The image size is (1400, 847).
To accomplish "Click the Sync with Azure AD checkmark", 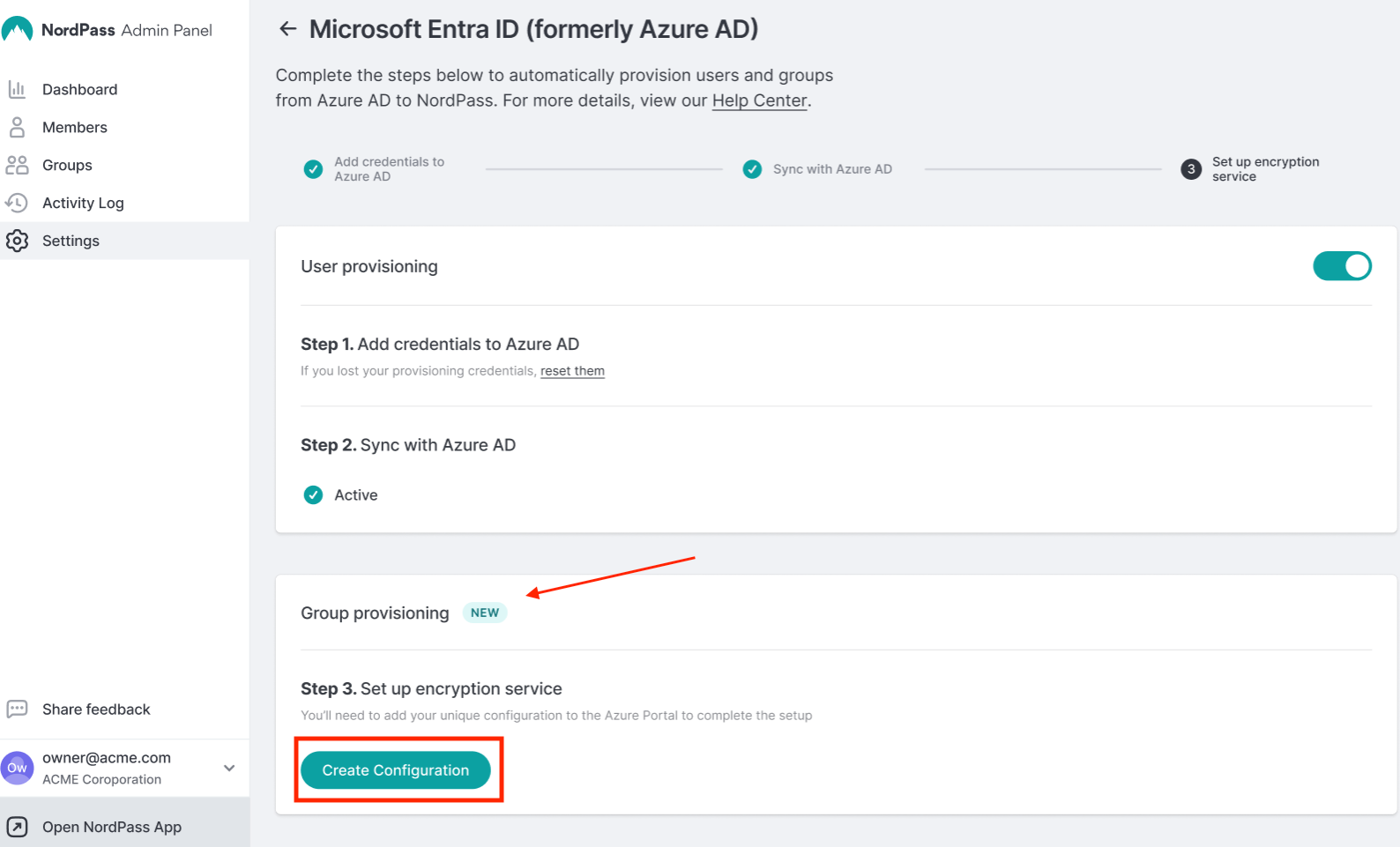I will pos(752,169).
